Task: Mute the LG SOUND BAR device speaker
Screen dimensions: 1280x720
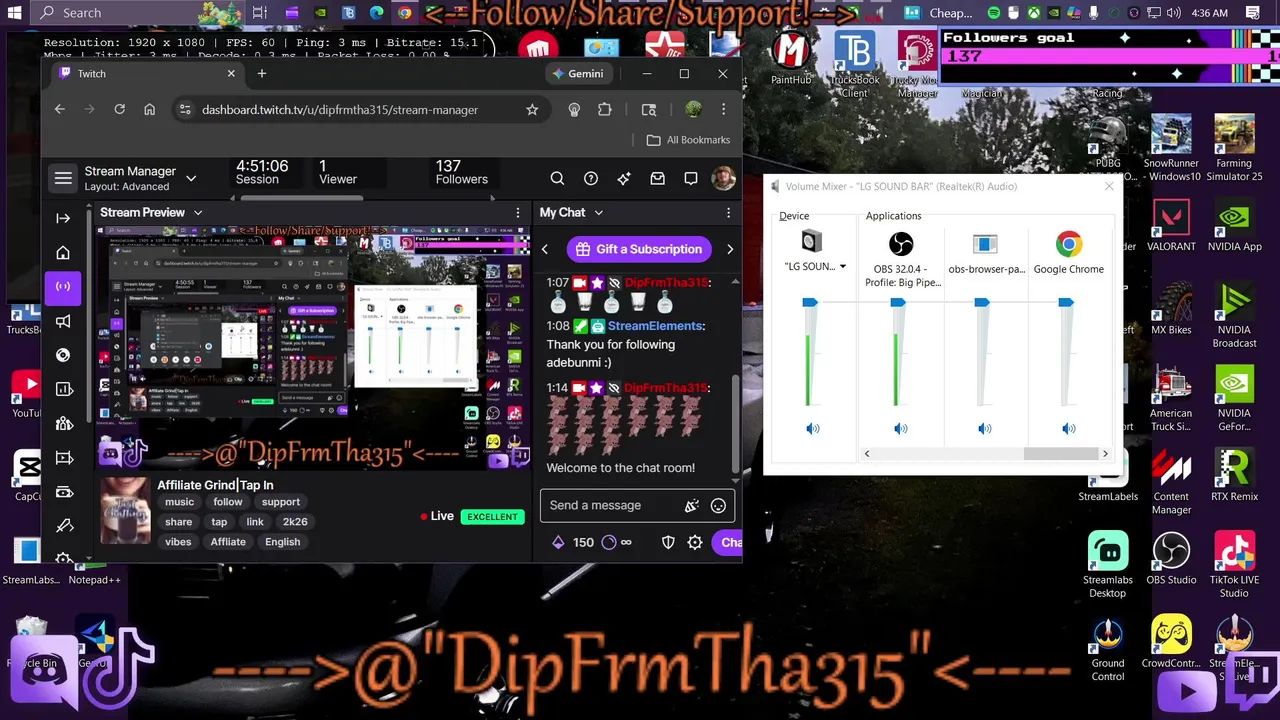Action: [812, 428]
